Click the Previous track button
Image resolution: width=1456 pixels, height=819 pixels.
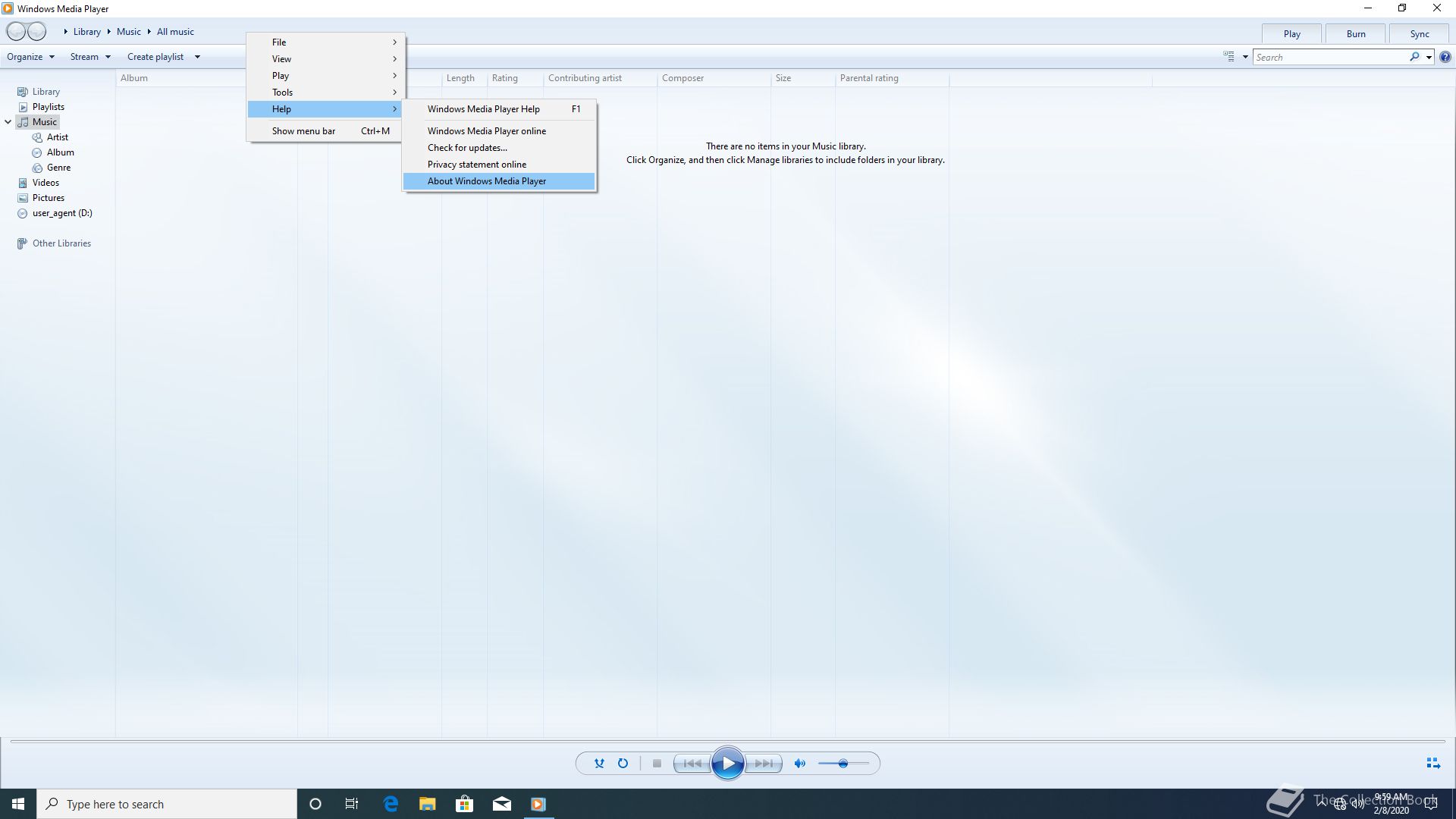coord(692,764)
